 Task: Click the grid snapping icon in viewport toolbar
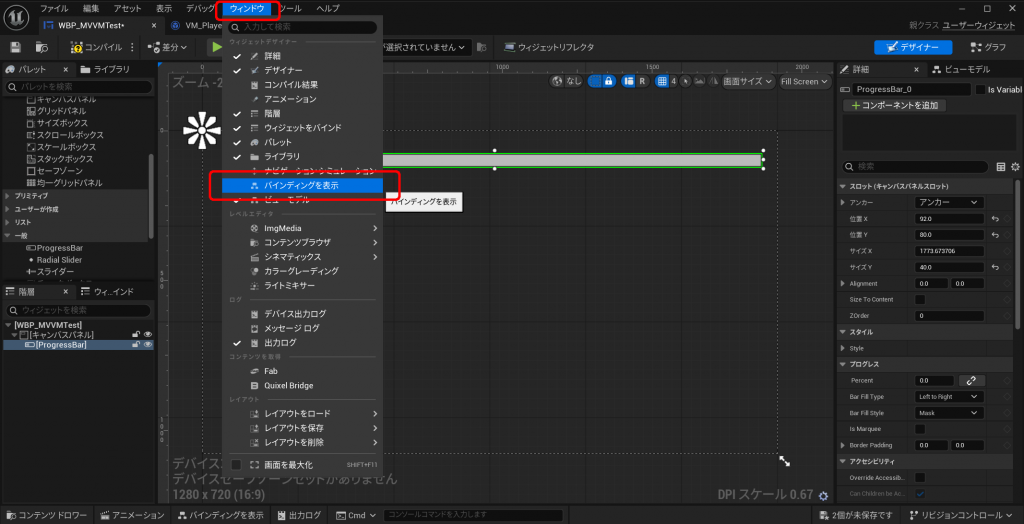point(663,81)
